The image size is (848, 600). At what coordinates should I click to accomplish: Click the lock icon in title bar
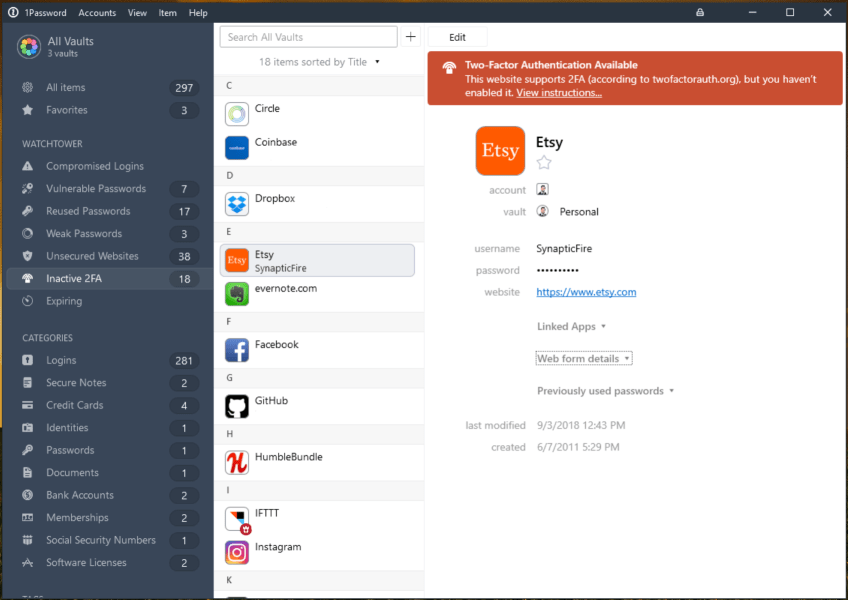[700, 12]
